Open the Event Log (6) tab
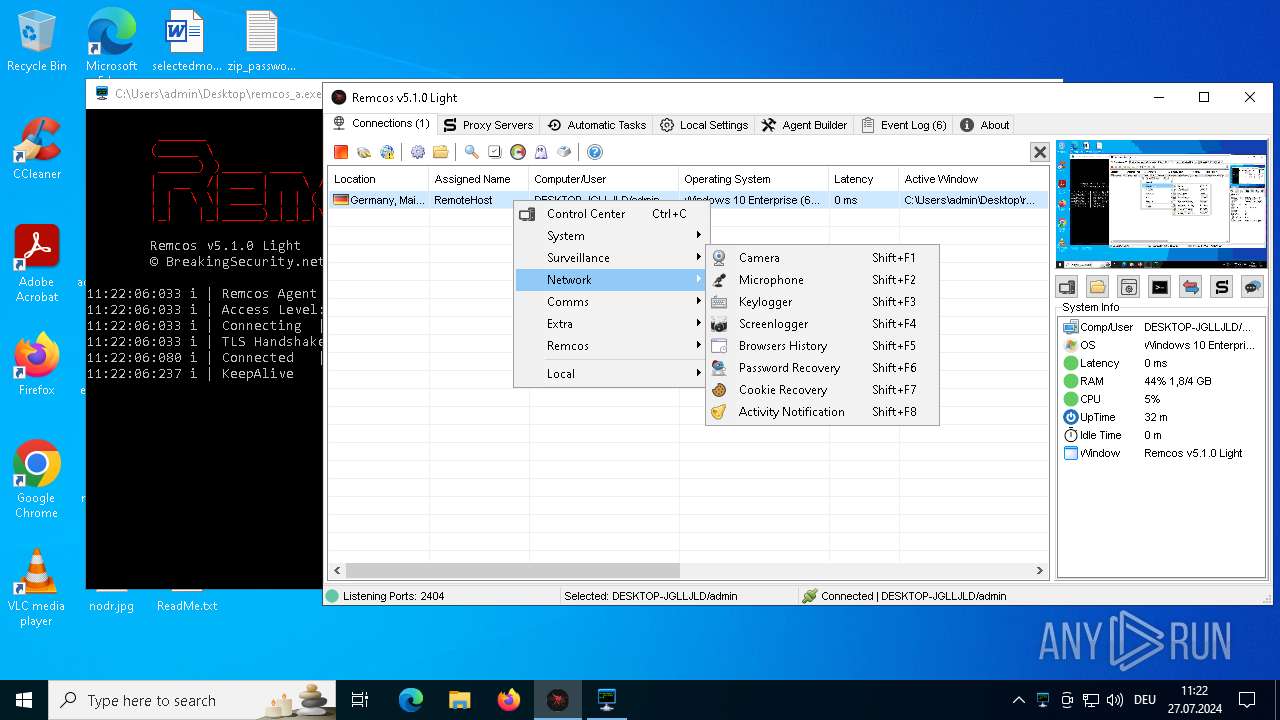Screen dimensions: 1280x720 coord(904,125)
